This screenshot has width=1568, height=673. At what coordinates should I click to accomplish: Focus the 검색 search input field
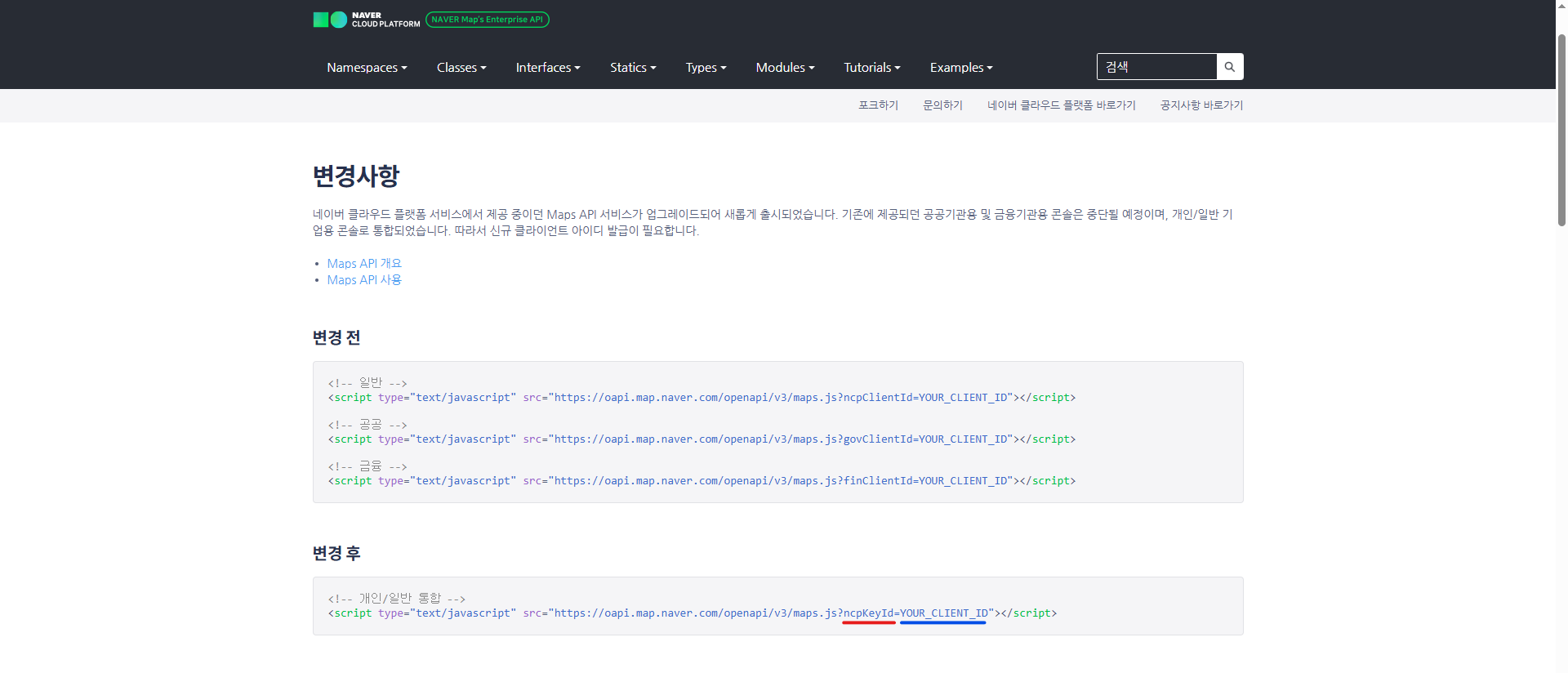tap(1156, 67)
